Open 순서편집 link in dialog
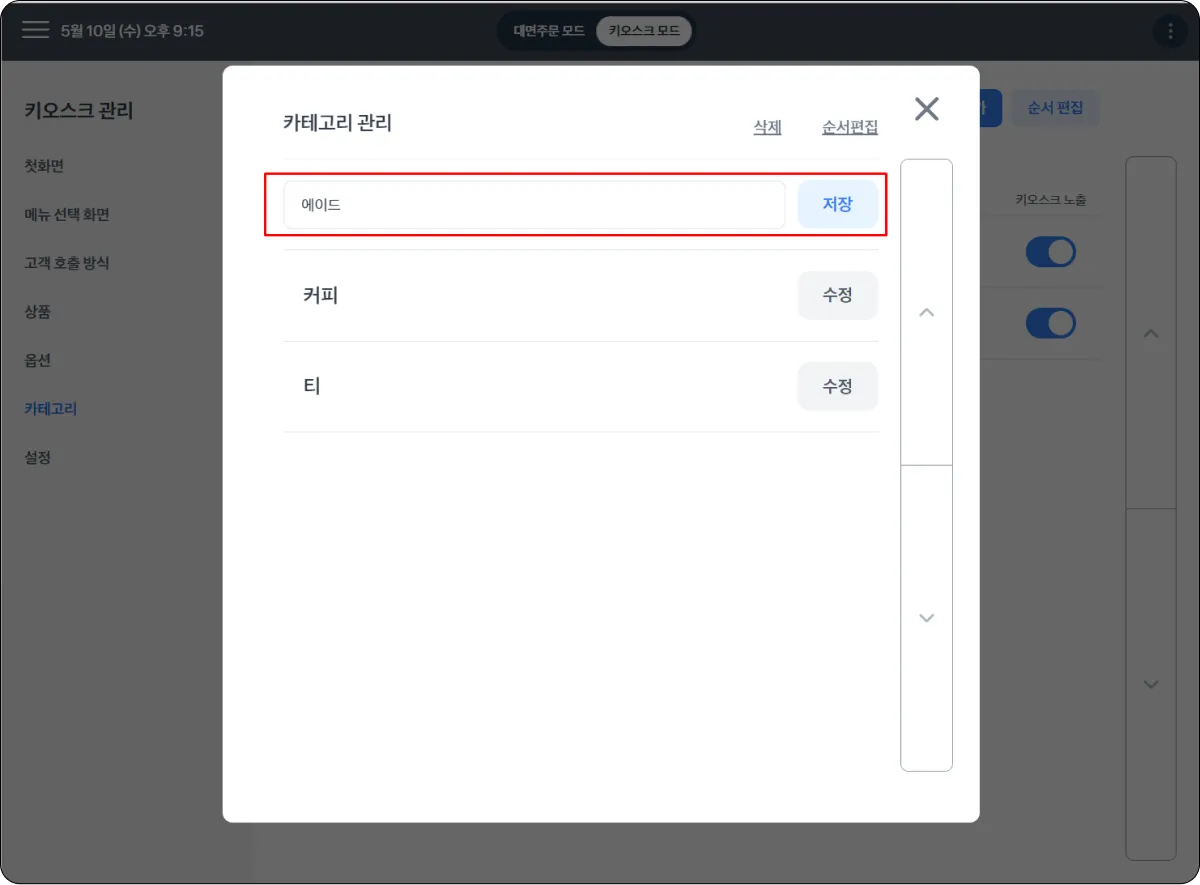Screen dimensions: 1200x885 pos(850,127)
